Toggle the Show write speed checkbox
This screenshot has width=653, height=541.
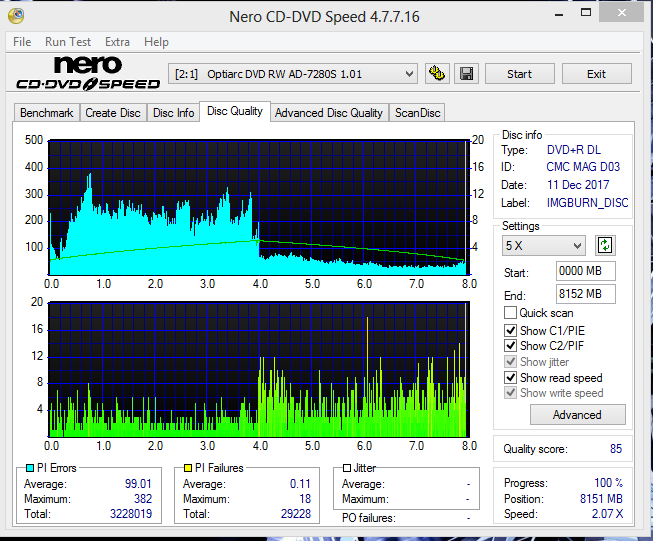510,392
